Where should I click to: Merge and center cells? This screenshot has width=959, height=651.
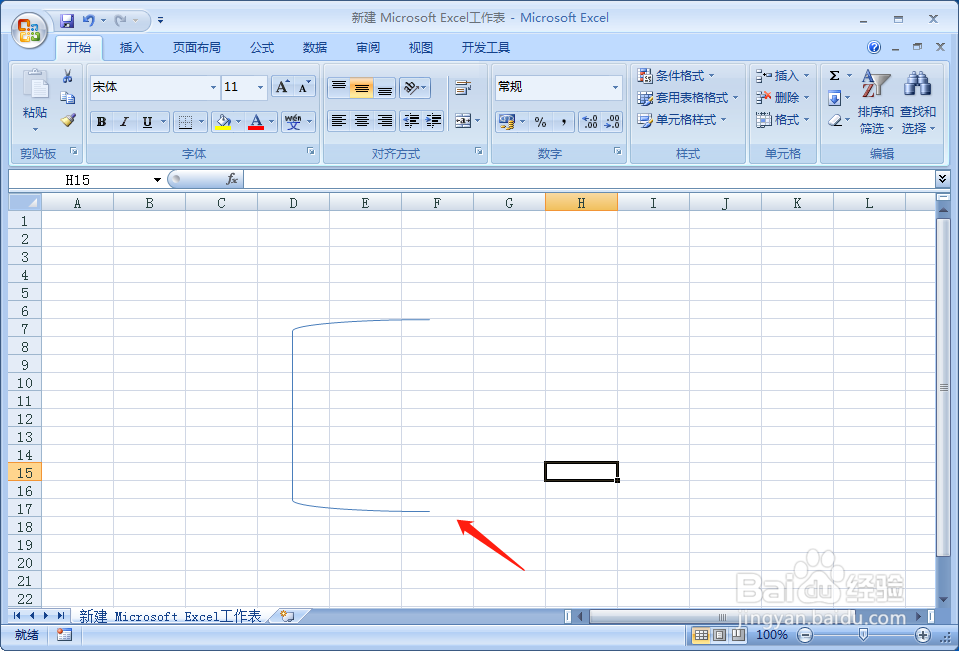(x=463, y=121)
